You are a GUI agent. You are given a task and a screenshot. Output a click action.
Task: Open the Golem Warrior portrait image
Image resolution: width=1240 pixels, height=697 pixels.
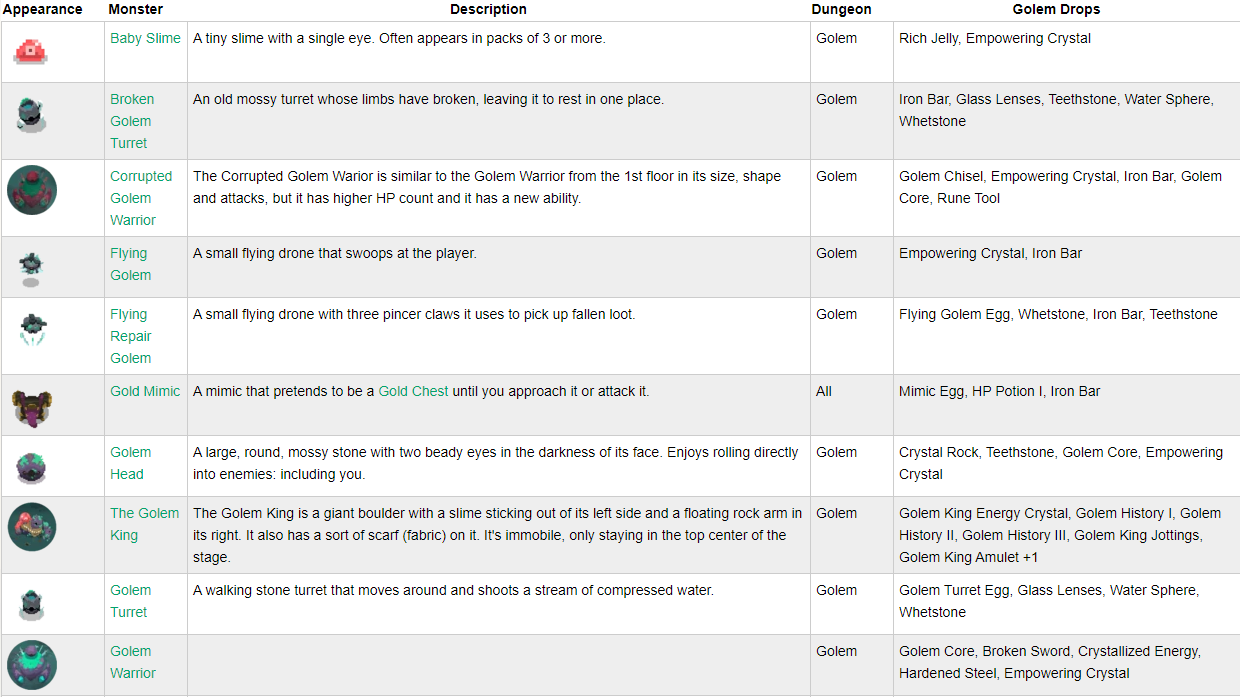click(x=32, y=665)
